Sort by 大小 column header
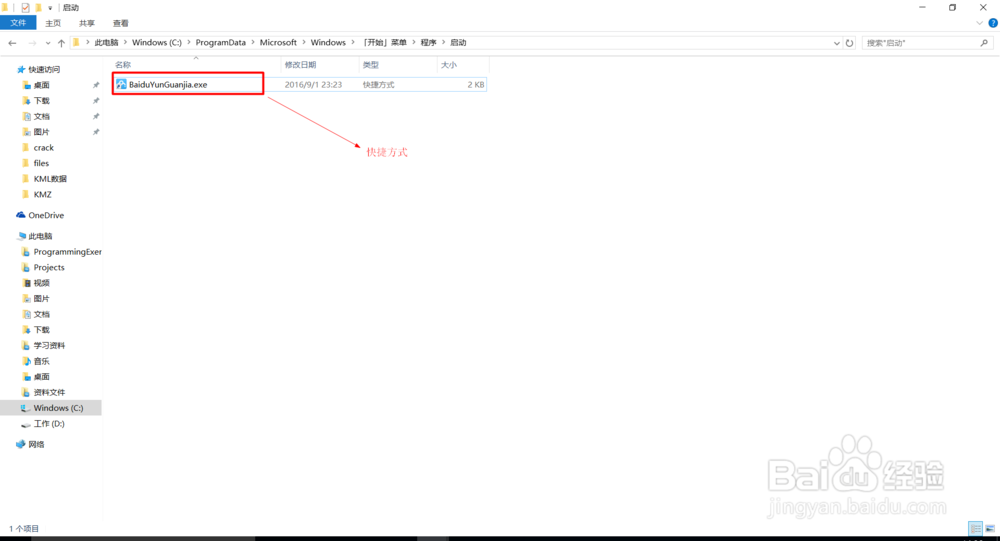Image resolution: width=1000 pixels, height=541 pixels. point(449,65)
